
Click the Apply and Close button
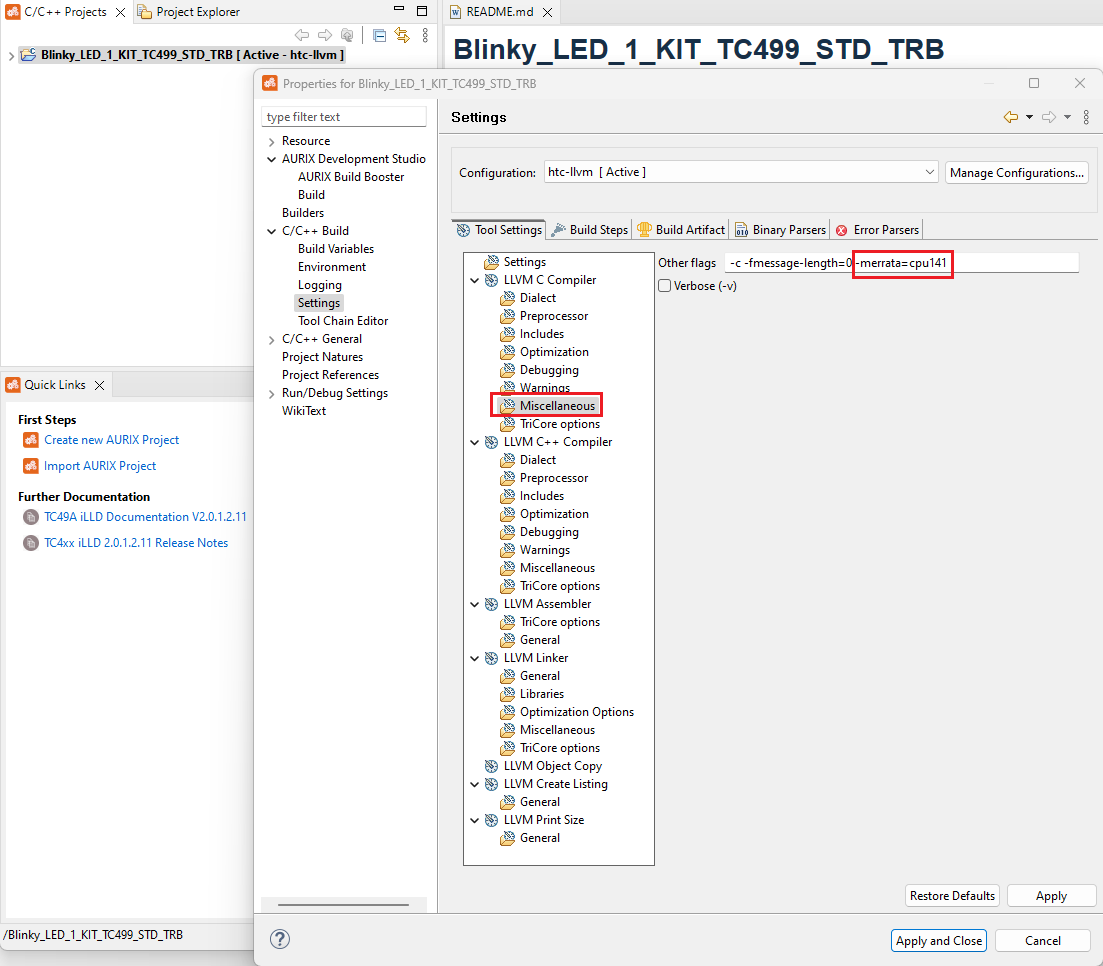tap(939, 940)
